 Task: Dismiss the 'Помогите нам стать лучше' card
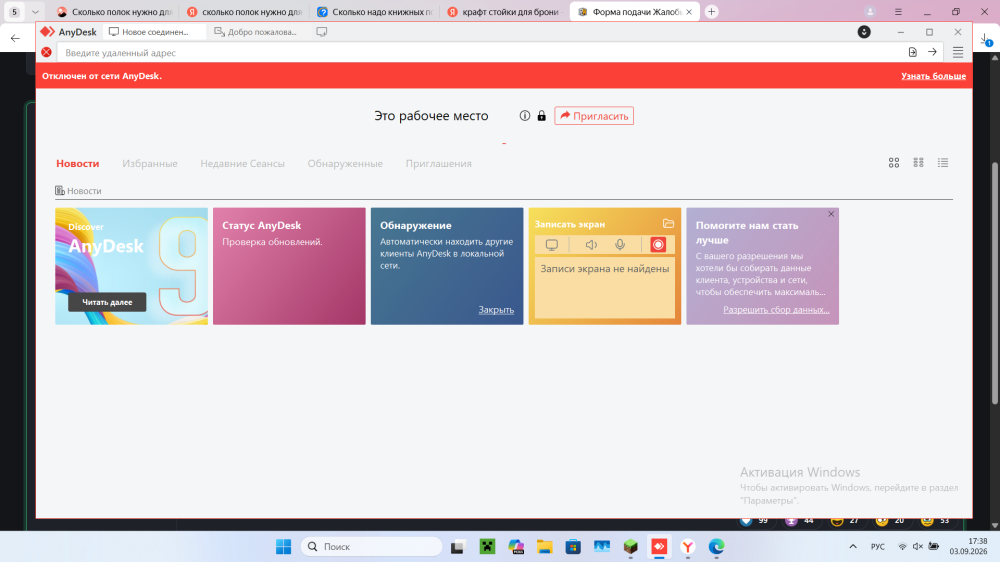(831, 214)
